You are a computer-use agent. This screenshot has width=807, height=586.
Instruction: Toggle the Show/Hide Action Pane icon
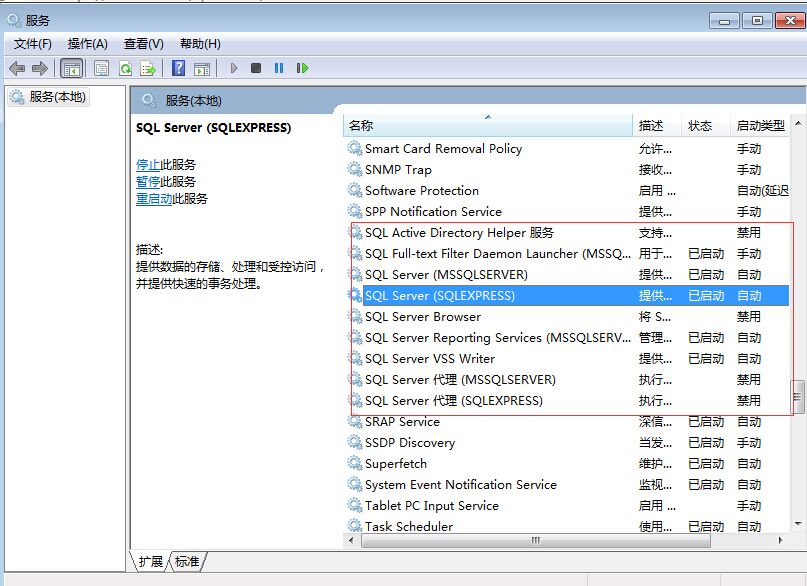pyautogui.click(x=202, y=68)
